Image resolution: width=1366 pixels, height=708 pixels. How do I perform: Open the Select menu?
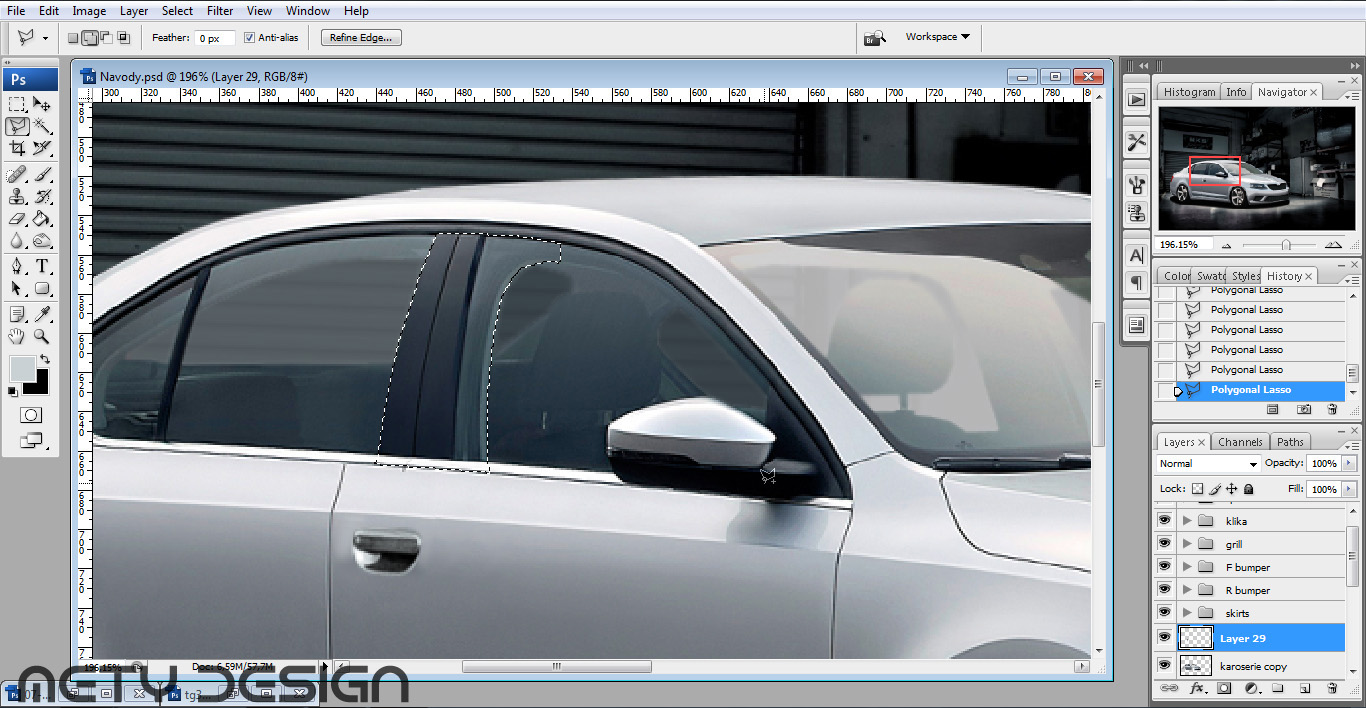click(x=177, y=11)
